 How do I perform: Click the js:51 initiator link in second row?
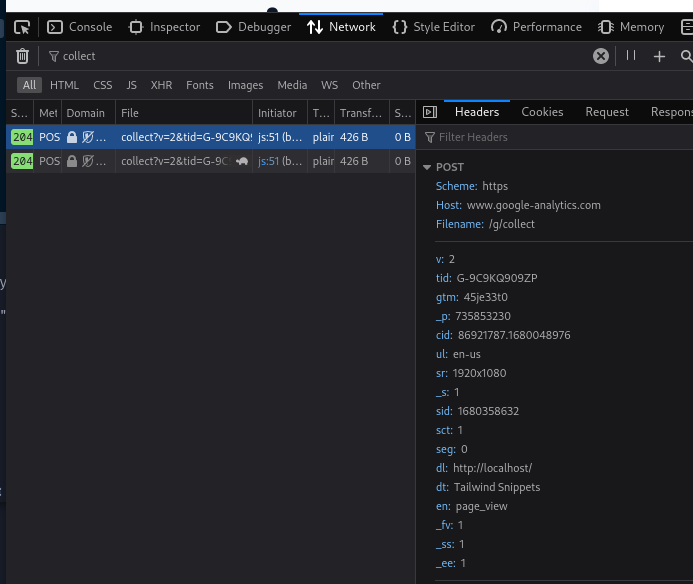tap(268, 161)
